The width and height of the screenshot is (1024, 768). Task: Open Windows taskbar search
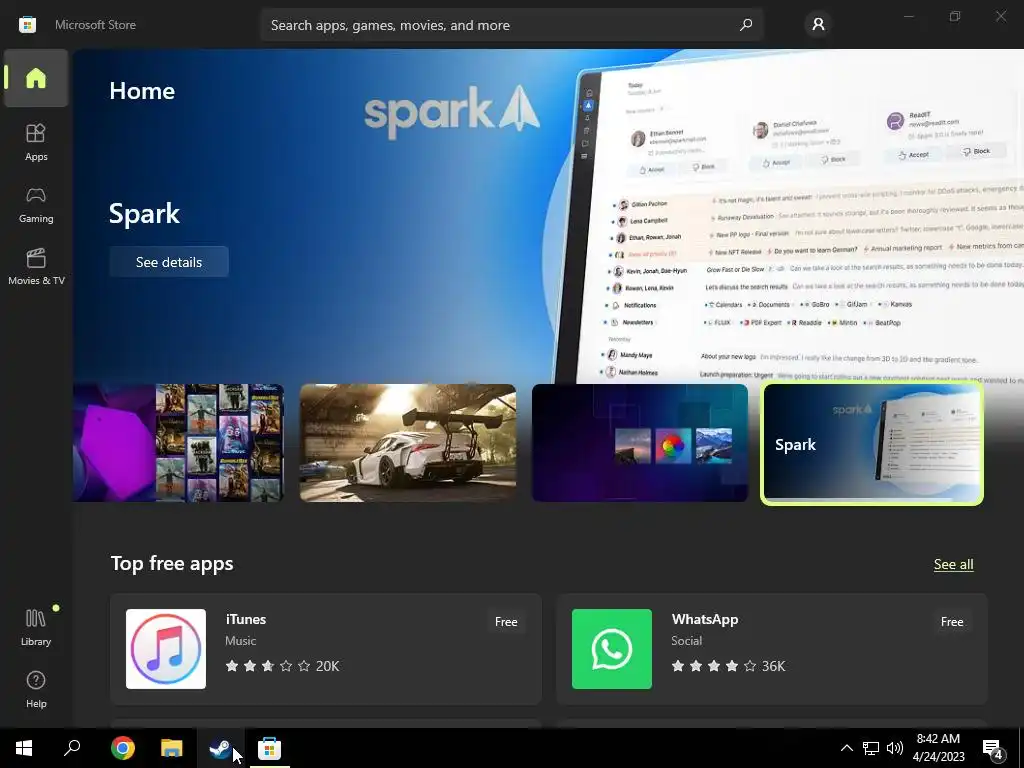pyautogui.click(x=72, y=748)
